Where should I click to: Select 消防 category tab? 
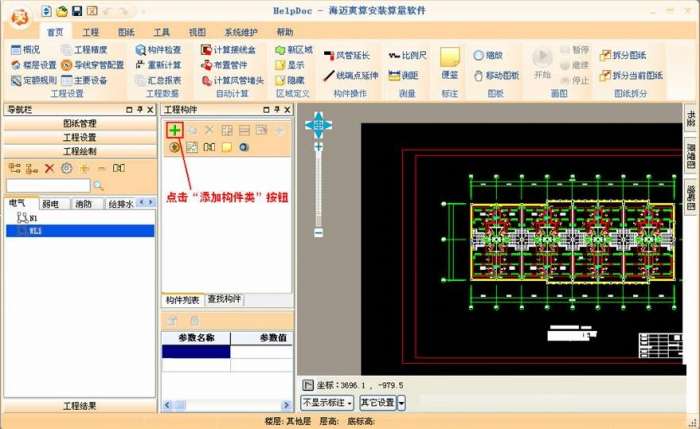[x=83, y=204]
